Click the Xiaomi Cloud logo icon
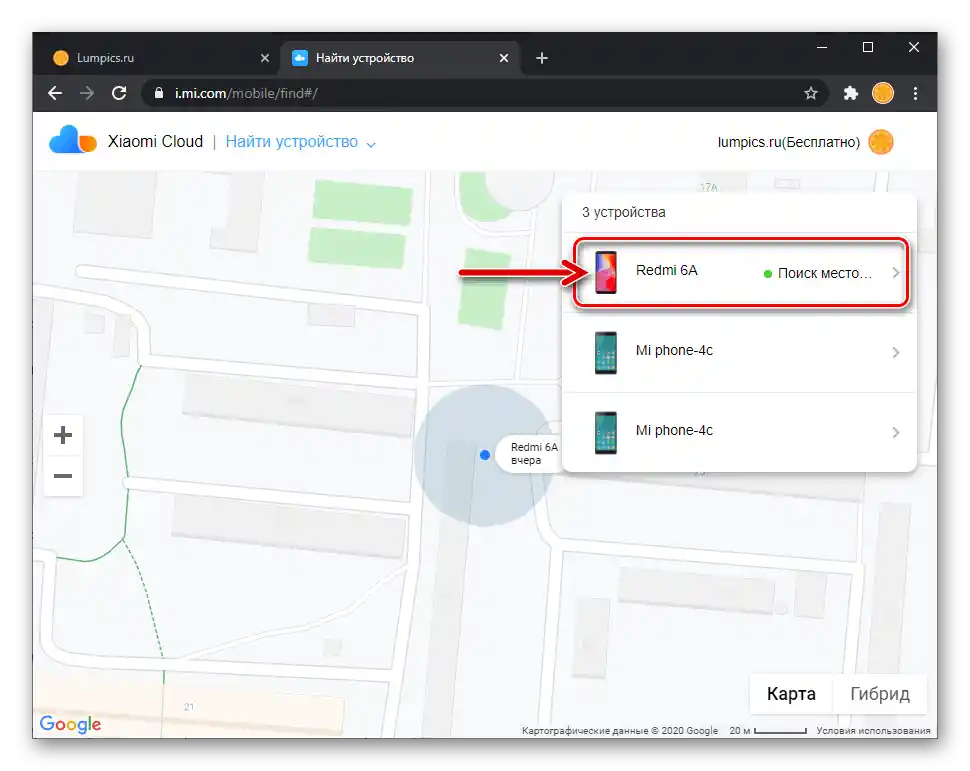 pyautogui.click(x=73, y=140)
